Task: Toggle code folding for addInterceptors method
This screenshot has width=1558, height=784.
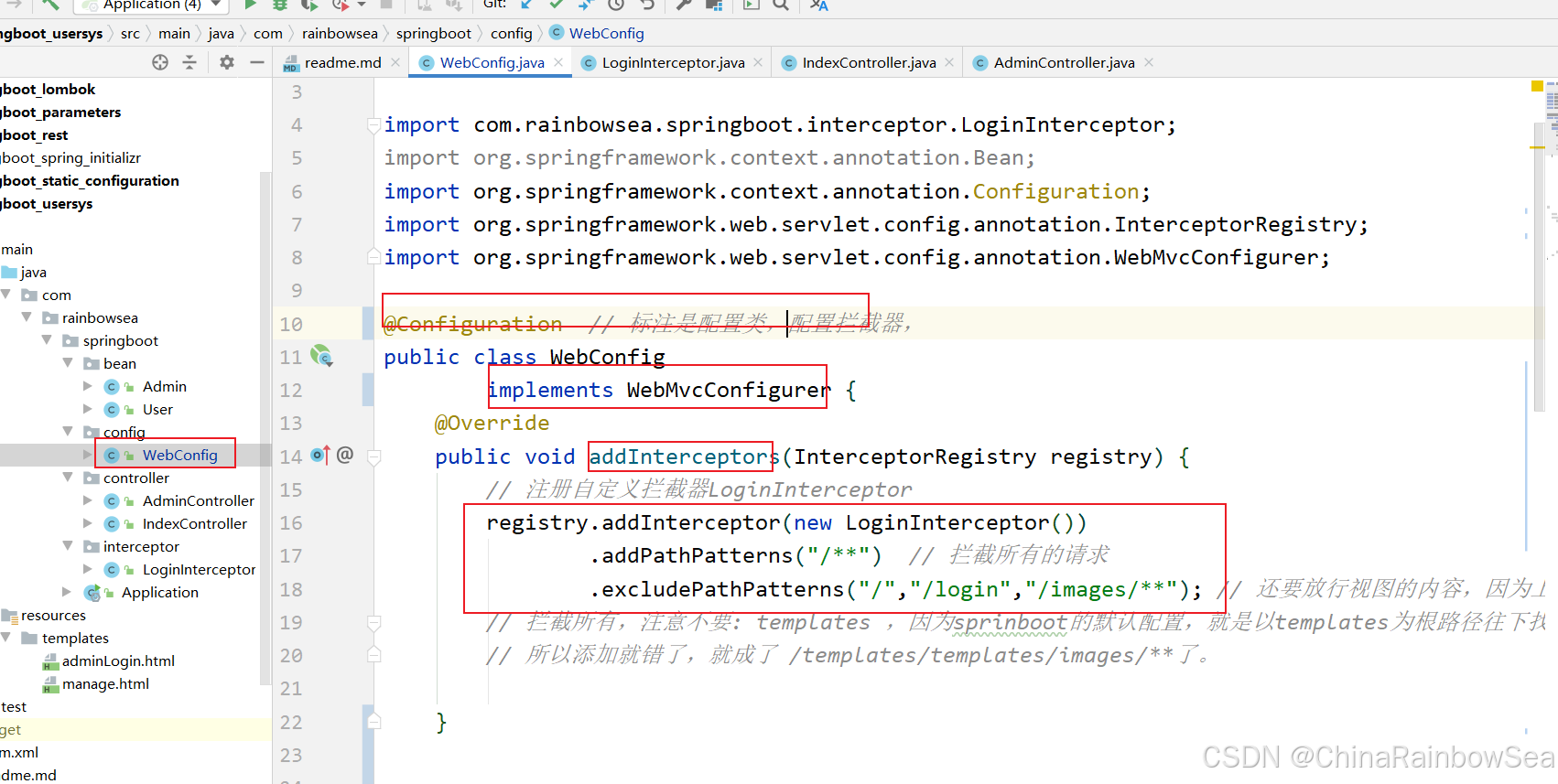Action: coord(373,456)
